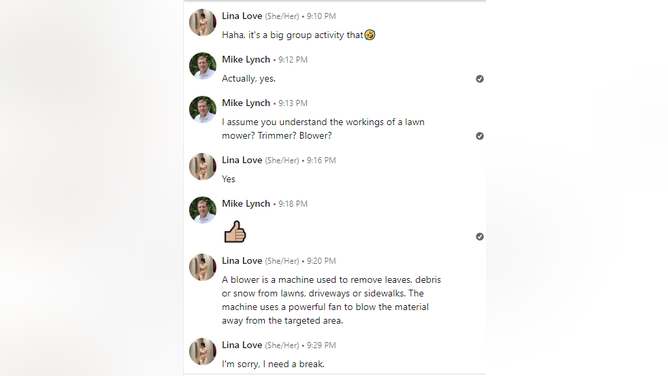
Task: Click the thumbs up emoji message
Action: click(235, 232)
